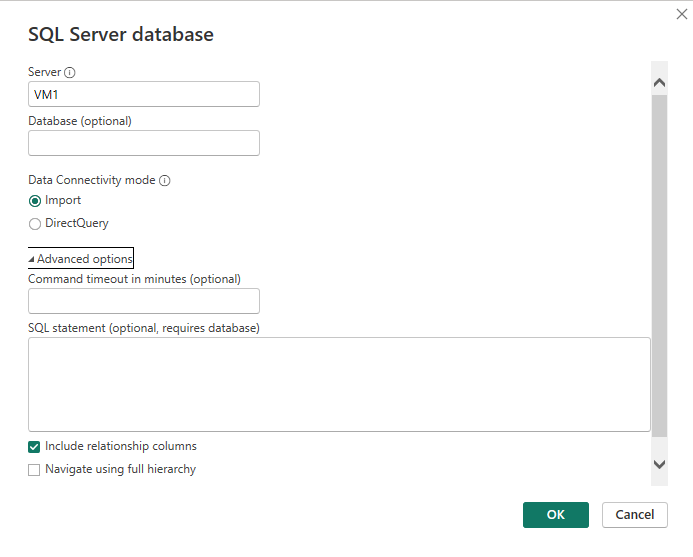Screen dimensions: 693x557
Task: Close the SQL Server database dialog
Action: [682, 15]
